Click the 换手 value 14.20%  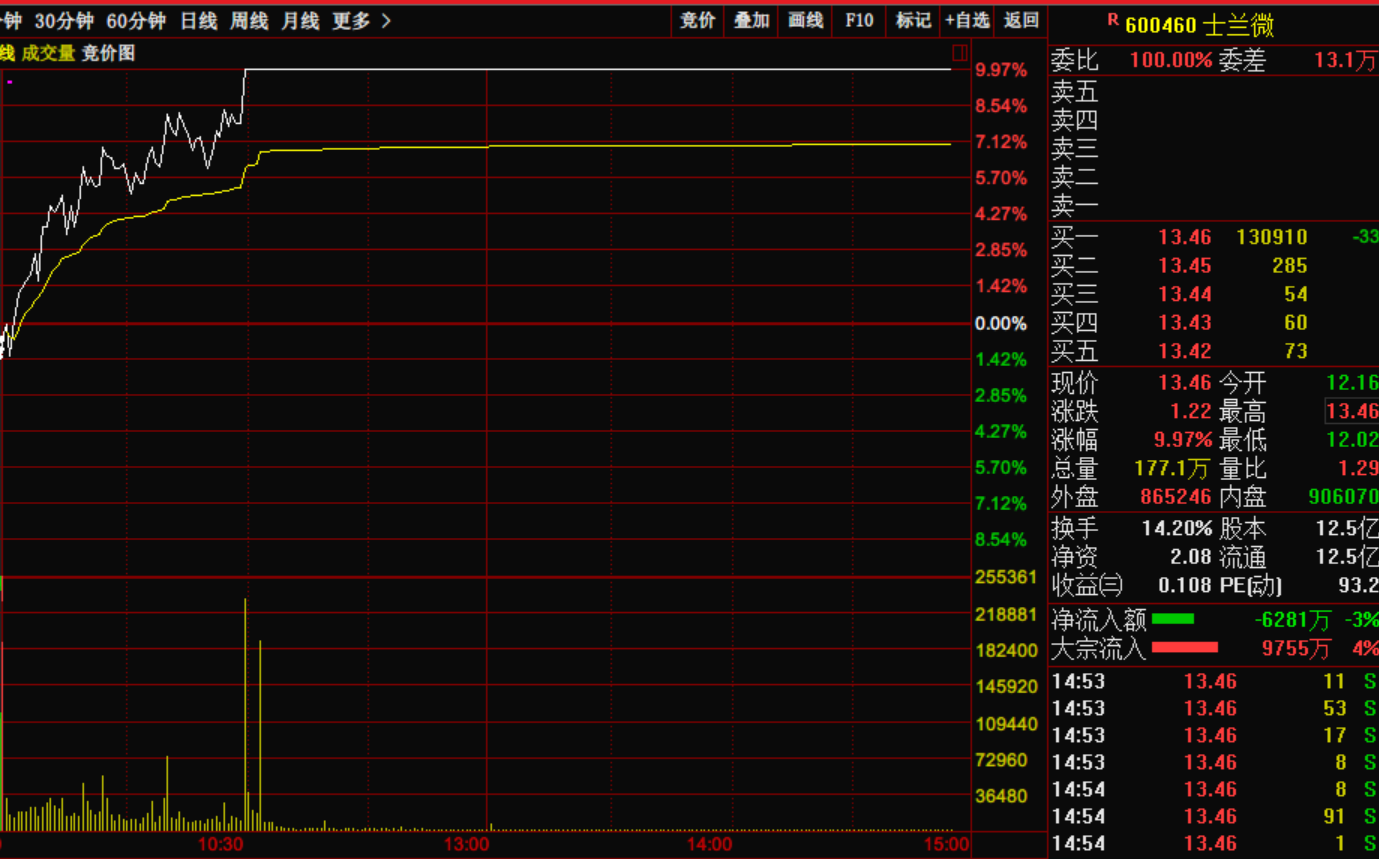1177,527
